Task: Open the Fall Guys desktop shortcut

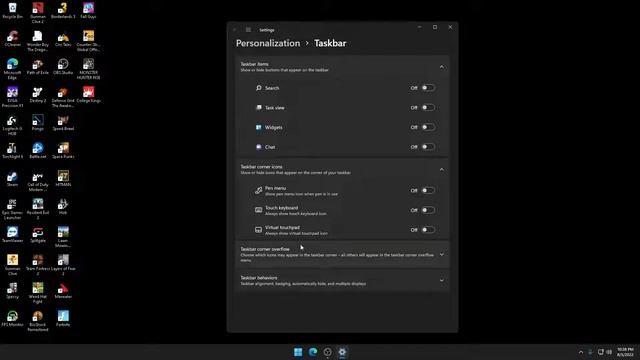Action: coord(88,11)
